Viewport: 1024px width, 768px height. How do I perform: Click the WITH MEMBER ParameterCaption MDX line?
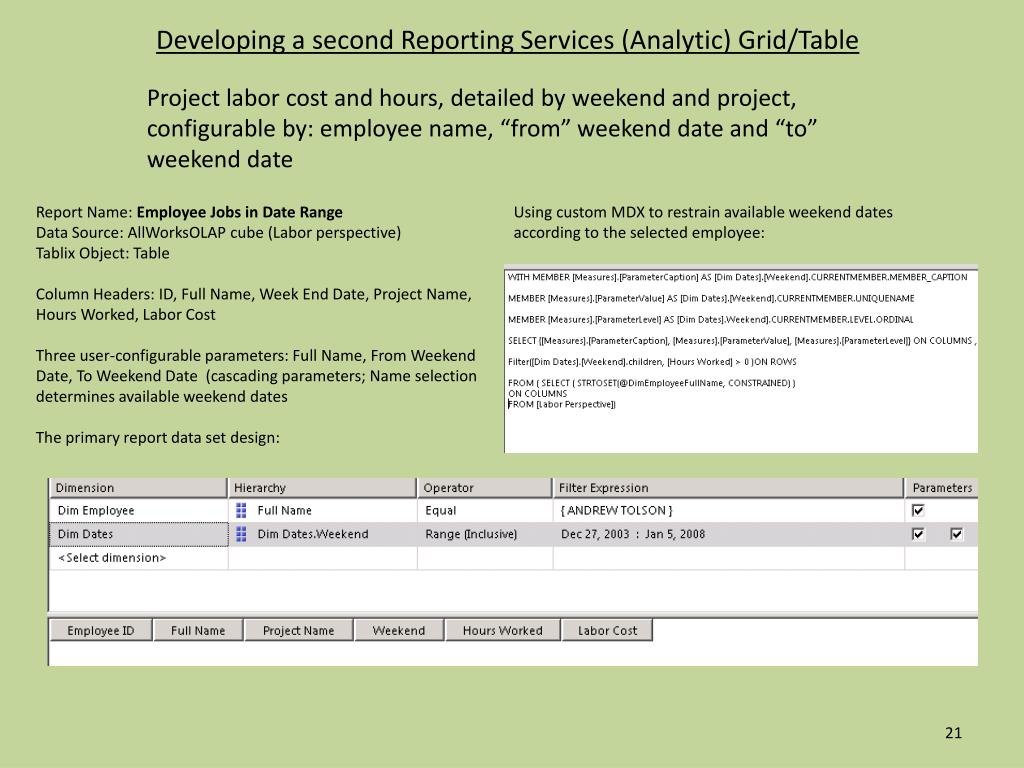click(737, 277)
